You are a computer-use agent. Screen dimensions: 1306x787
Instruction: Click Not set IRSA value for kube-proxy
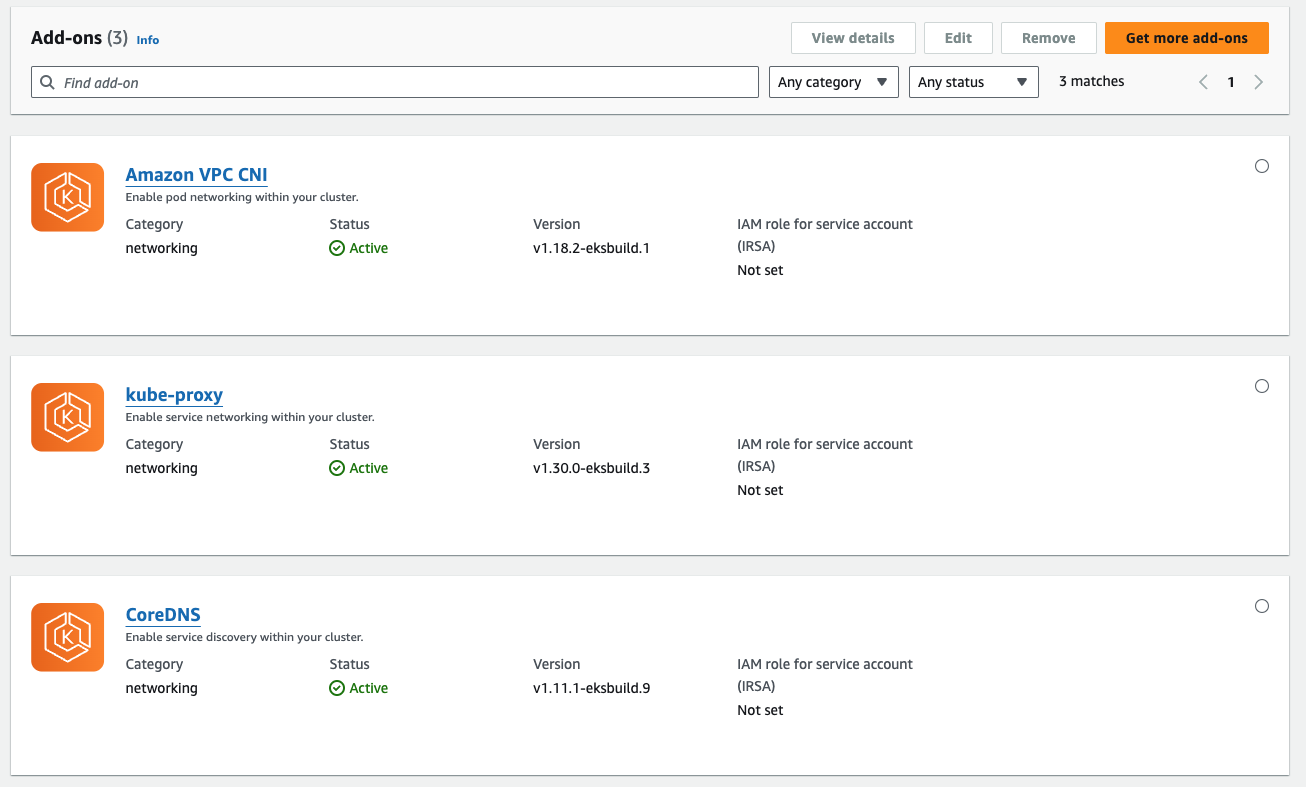click(760, 490)
